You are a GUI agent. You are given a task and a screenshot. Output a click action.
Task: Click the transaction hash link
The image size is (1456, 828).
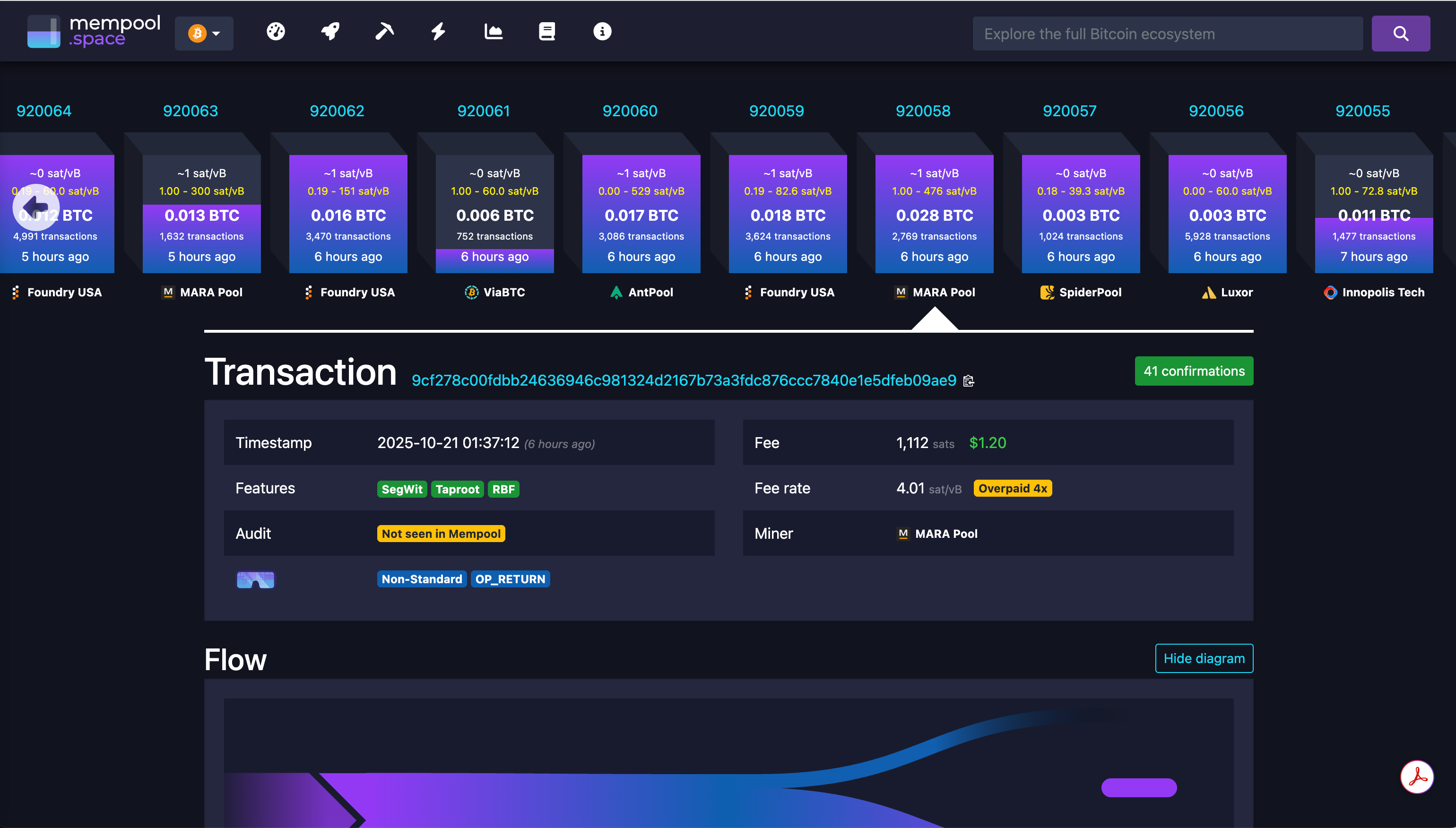click(x=684, y=380)
